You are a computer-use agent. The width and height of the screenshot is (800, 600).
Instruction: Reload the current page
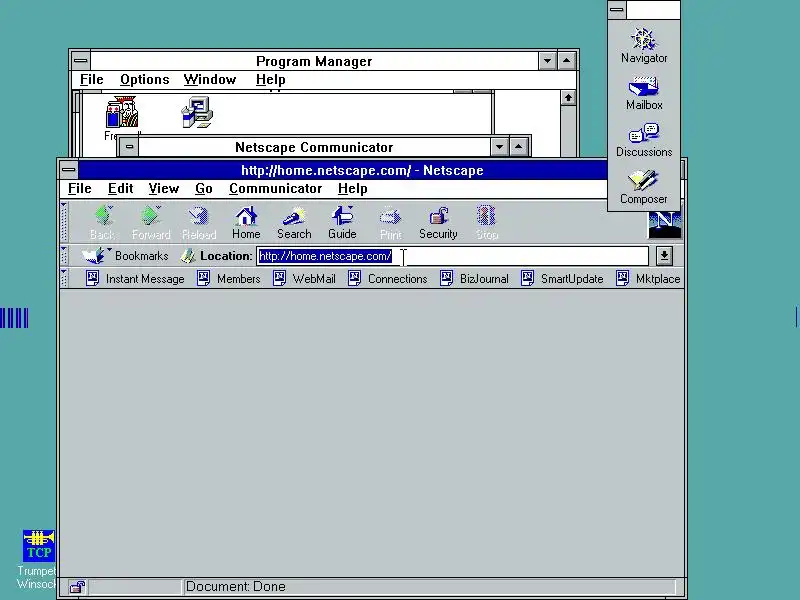[x=199, y=222]
